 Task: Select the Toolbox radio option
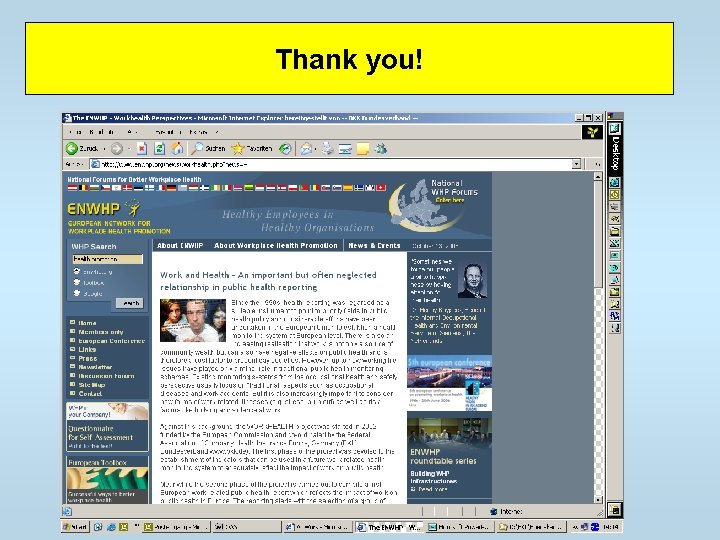point(77,282)
